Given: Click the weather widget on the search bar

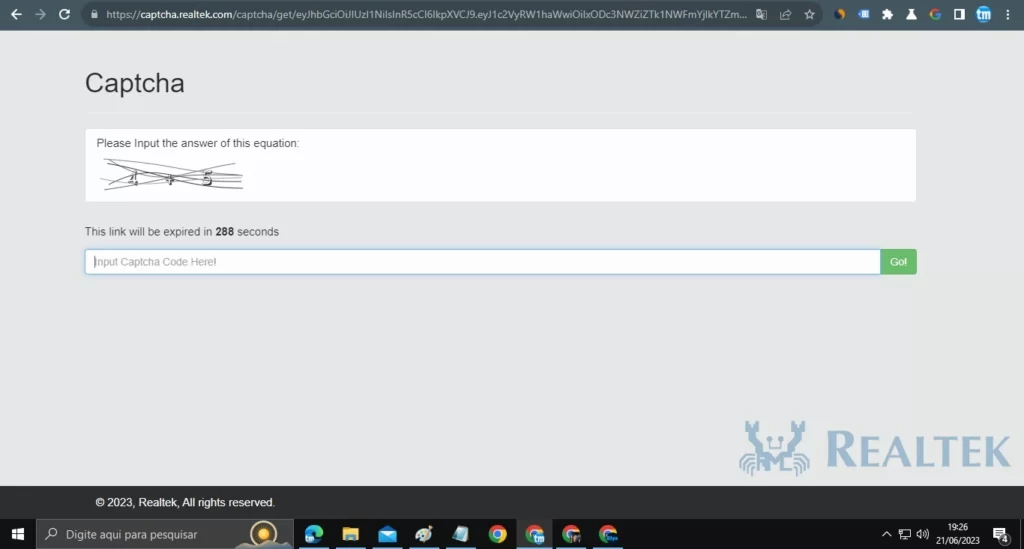Looking at the screenshot, I should tap(264, 534).
